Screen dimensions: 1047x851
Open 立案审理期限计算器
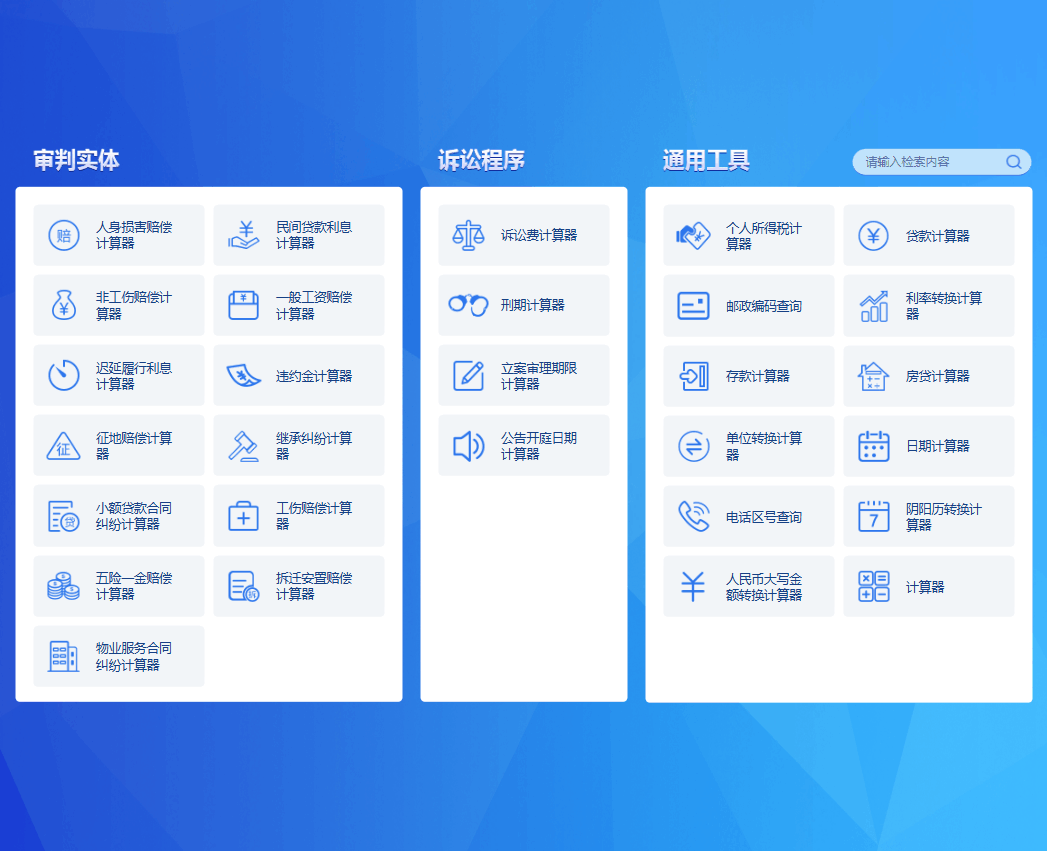[x=524, y=376]
